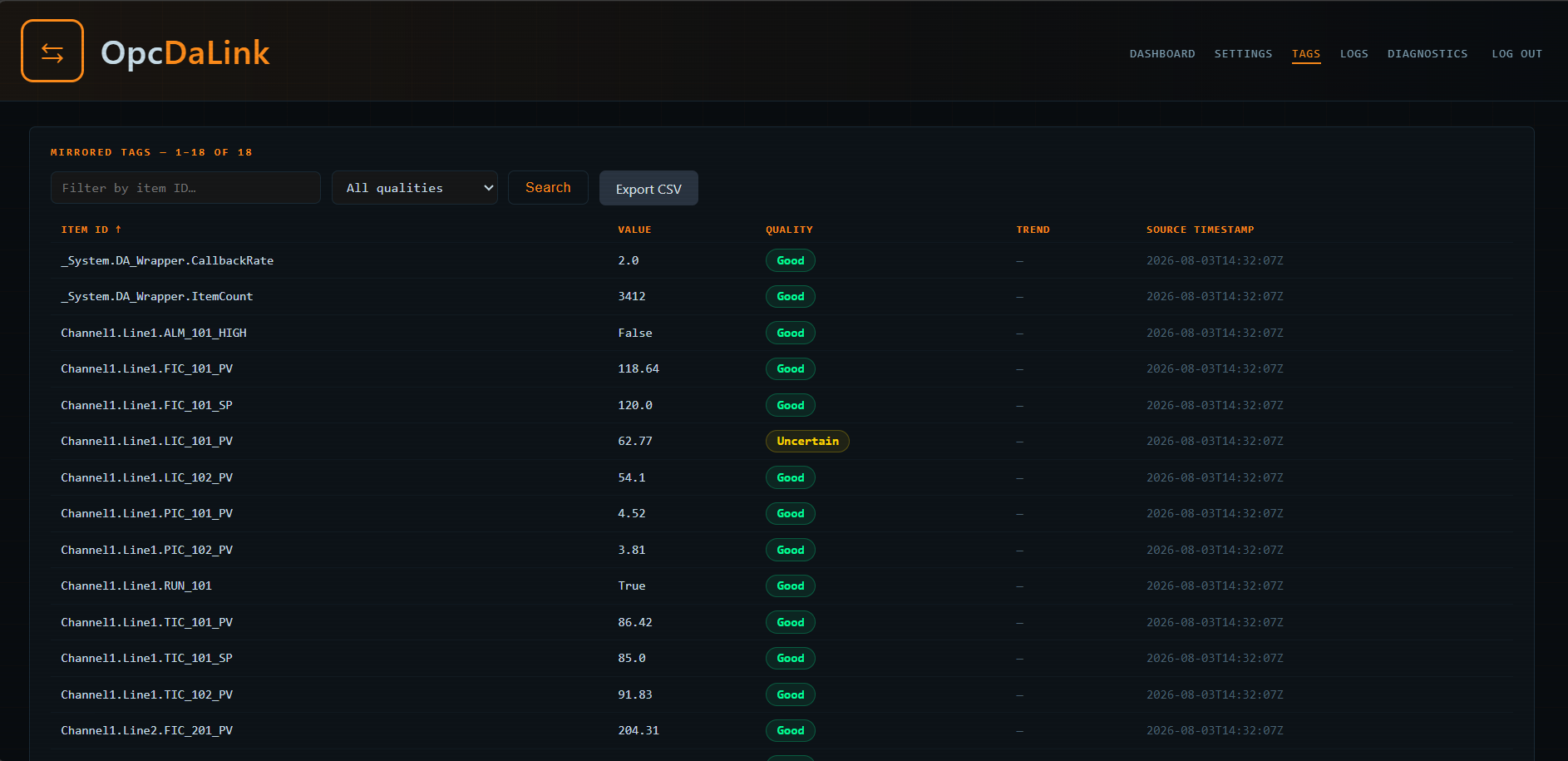Select _System.DA_Wrapper.ItemCount item
1568x761 pixels.
156,296
